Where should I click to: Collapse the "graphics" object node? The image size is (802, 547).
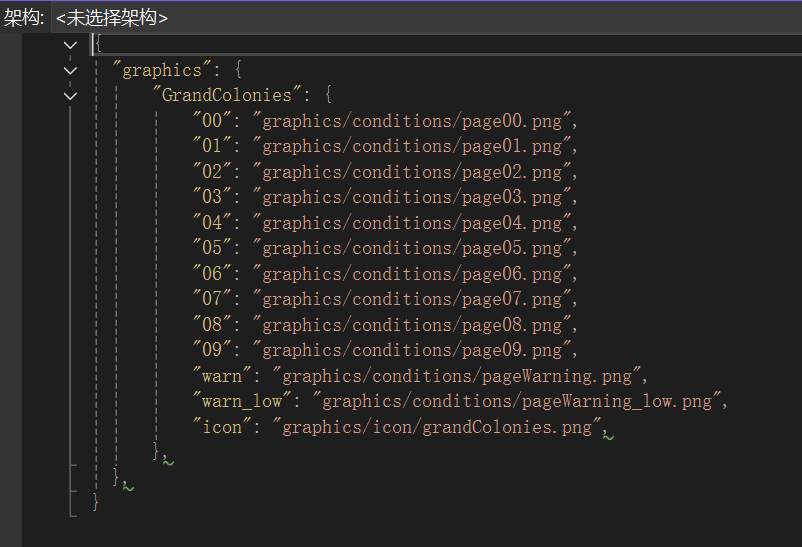pos(69,71)
